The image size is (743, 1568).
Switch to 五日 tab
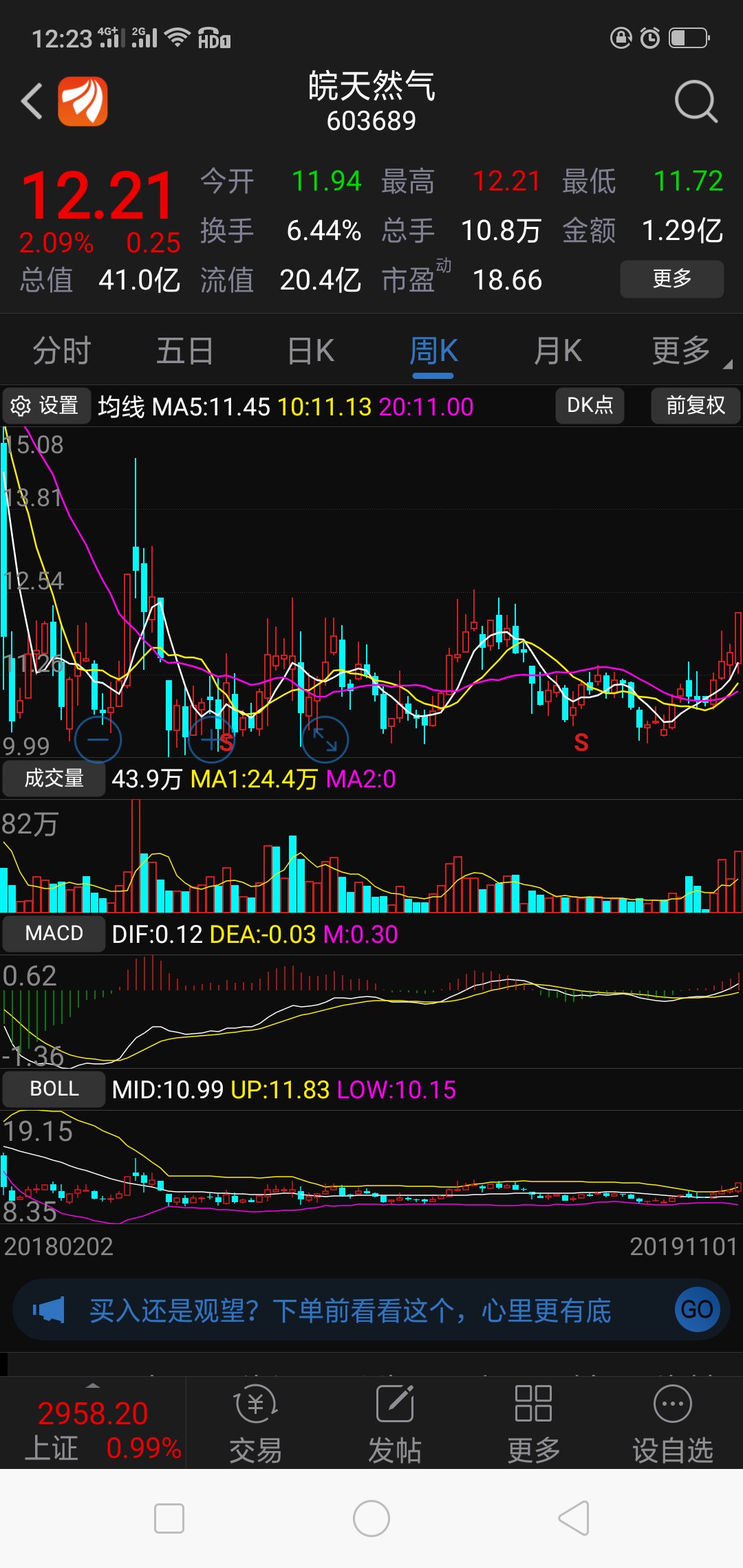point(185,351)
